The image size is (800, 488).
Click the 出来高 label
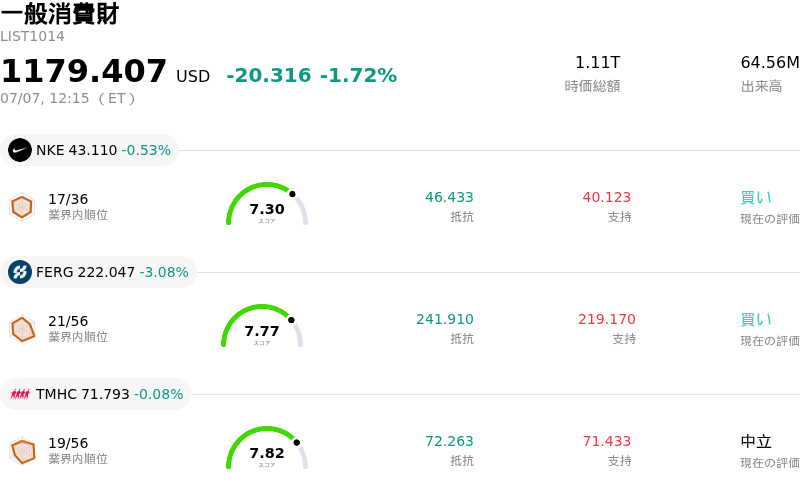761,86
